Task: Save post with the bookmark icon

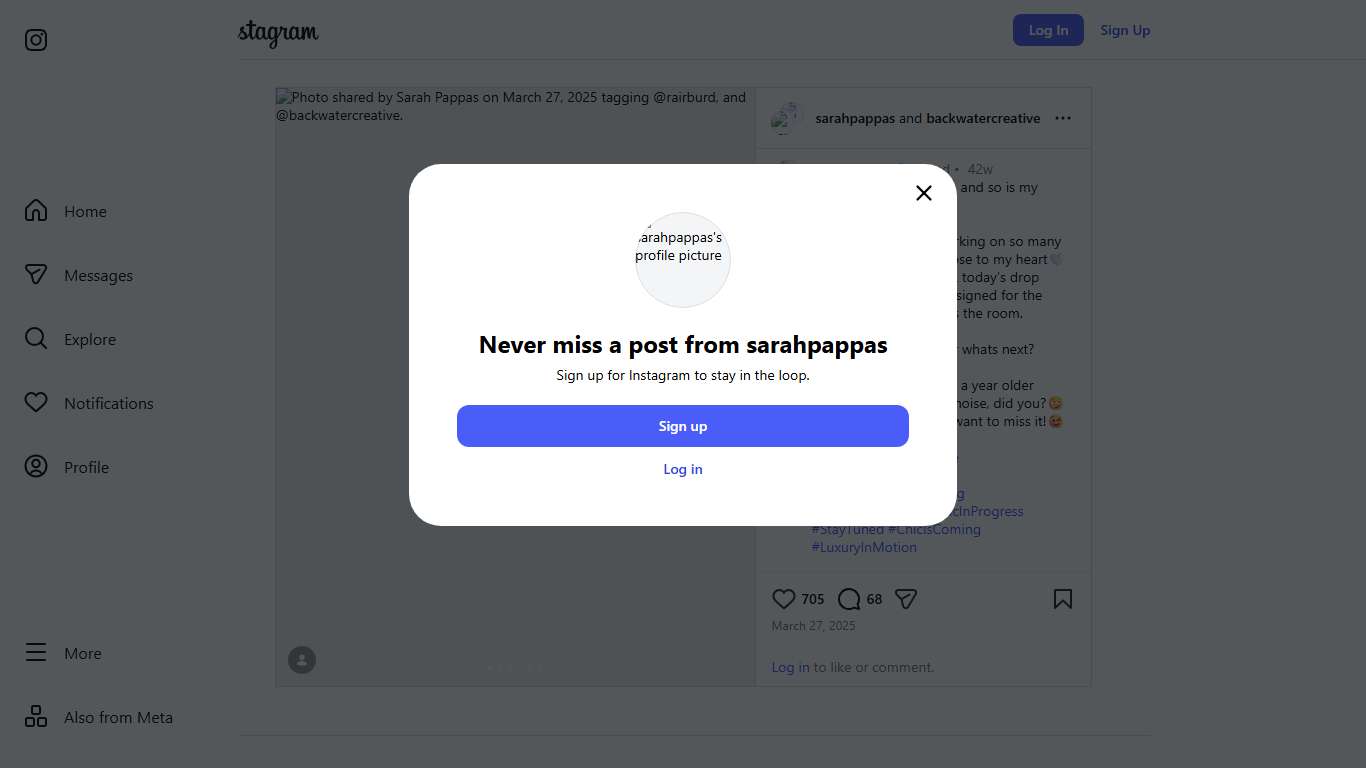Action: (x=1063, y=599)
